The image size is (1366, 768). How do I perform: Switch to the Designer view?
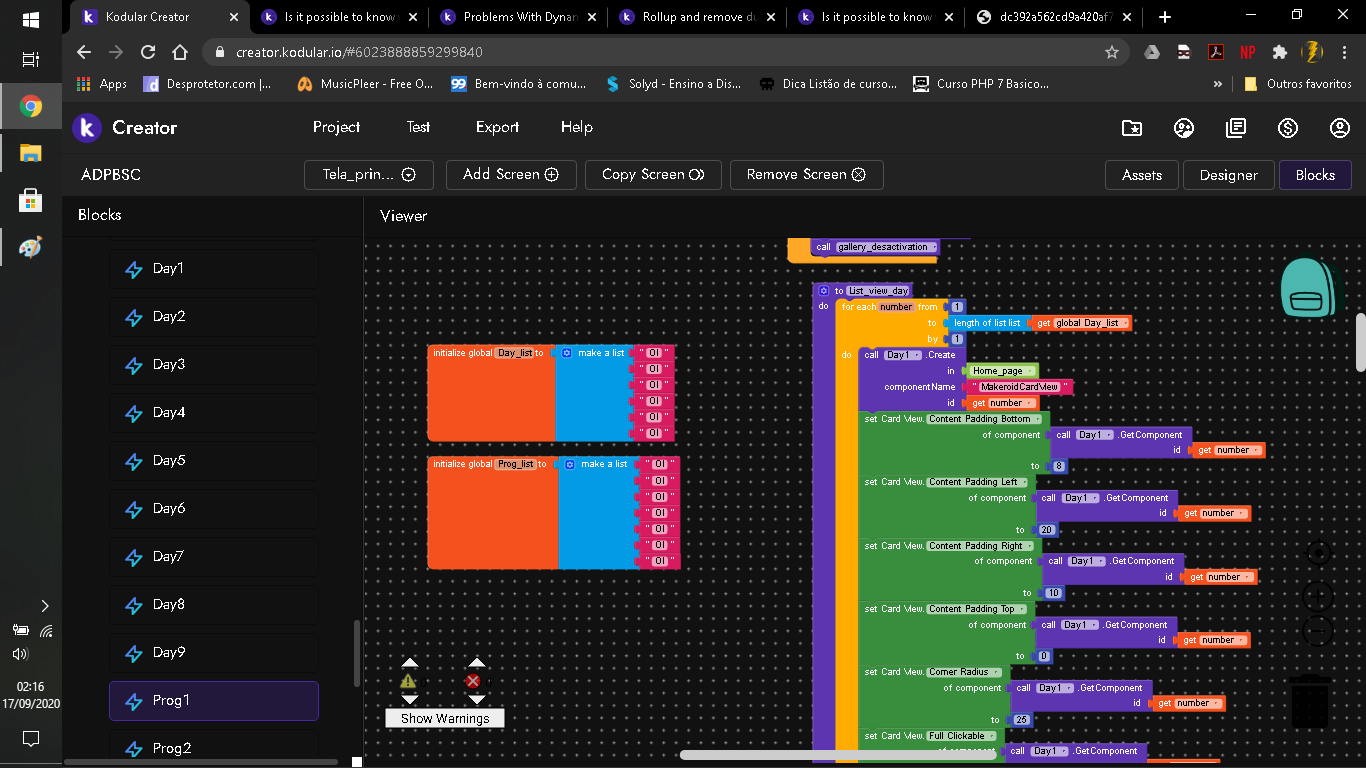(x=1228, y=175)
